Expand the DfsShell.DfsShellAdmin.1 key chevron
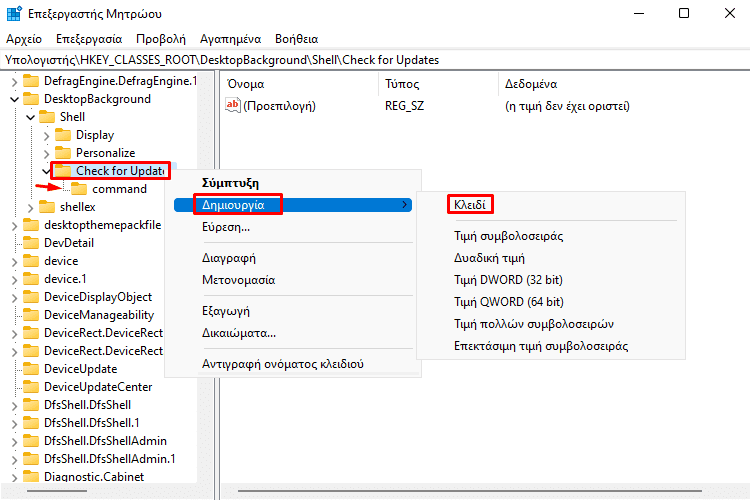This screenshot has width=750, height=500. click(x=14, y=460)
